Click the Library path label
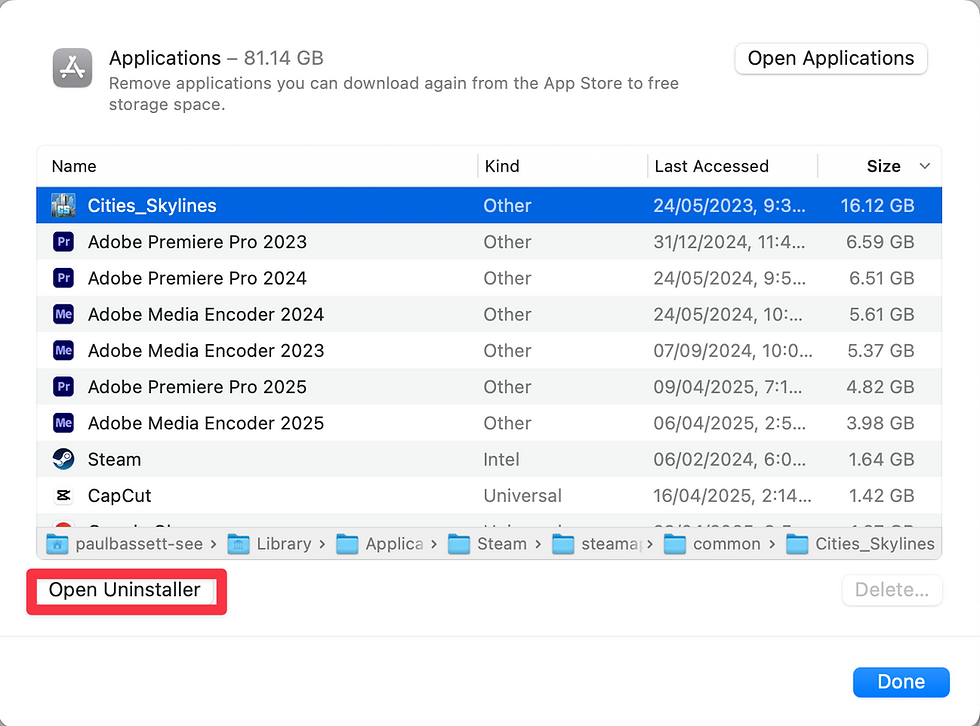The image size is (980, 726). click(284, 544)
